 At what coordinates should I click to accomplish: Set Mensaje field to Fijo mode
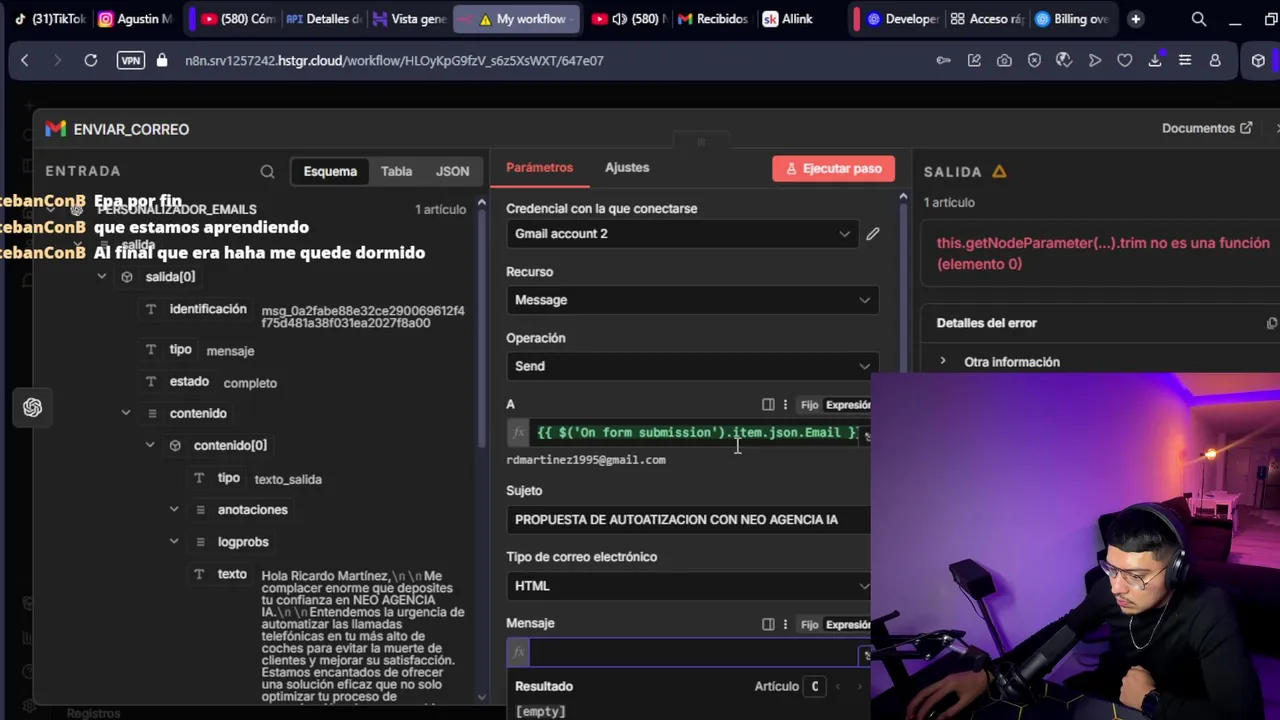[x=809, y=624]
